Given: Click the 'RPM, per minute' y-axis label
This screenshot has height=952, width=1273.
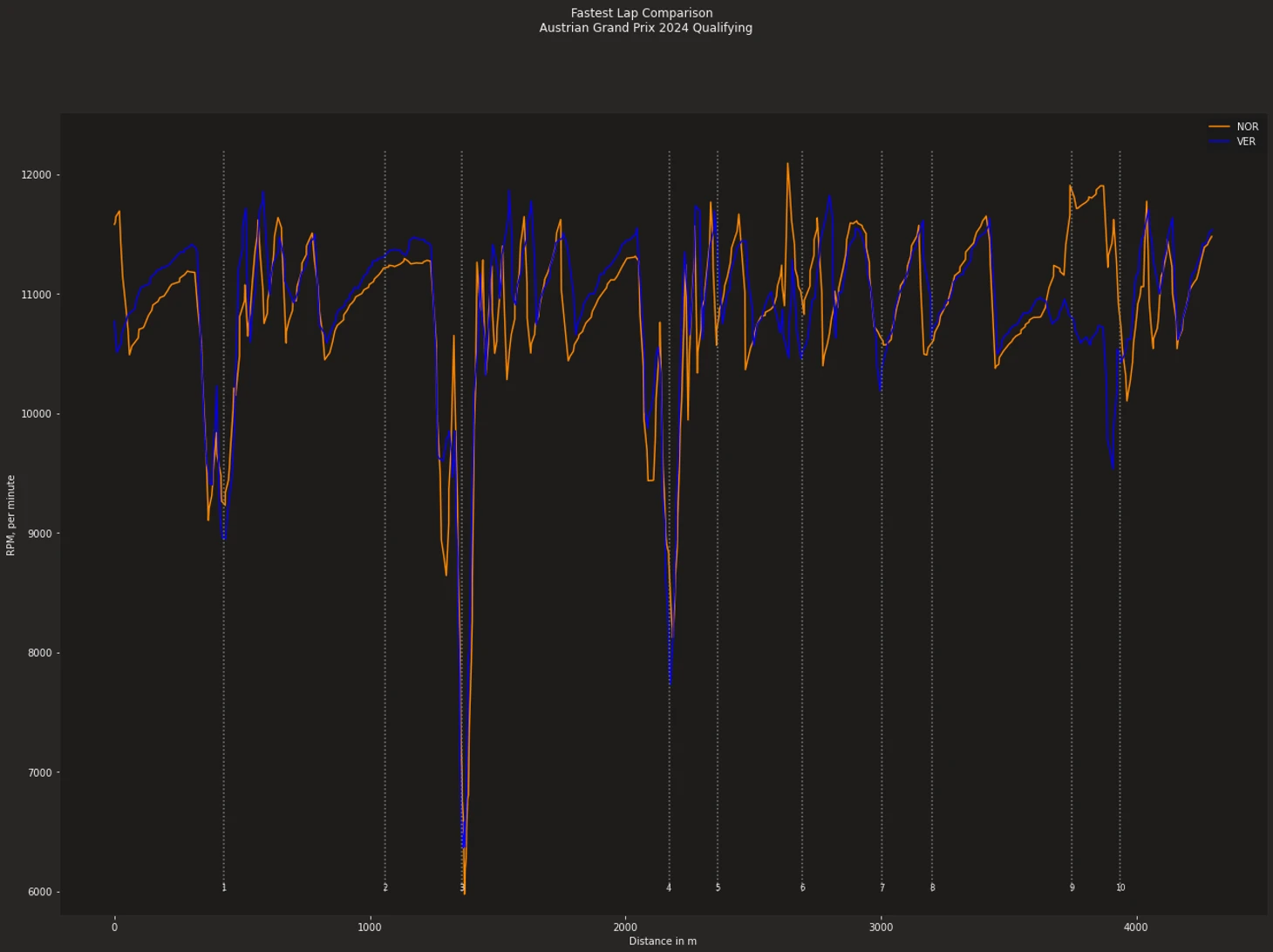Looking at the screenshot, I should coord(11,515).
